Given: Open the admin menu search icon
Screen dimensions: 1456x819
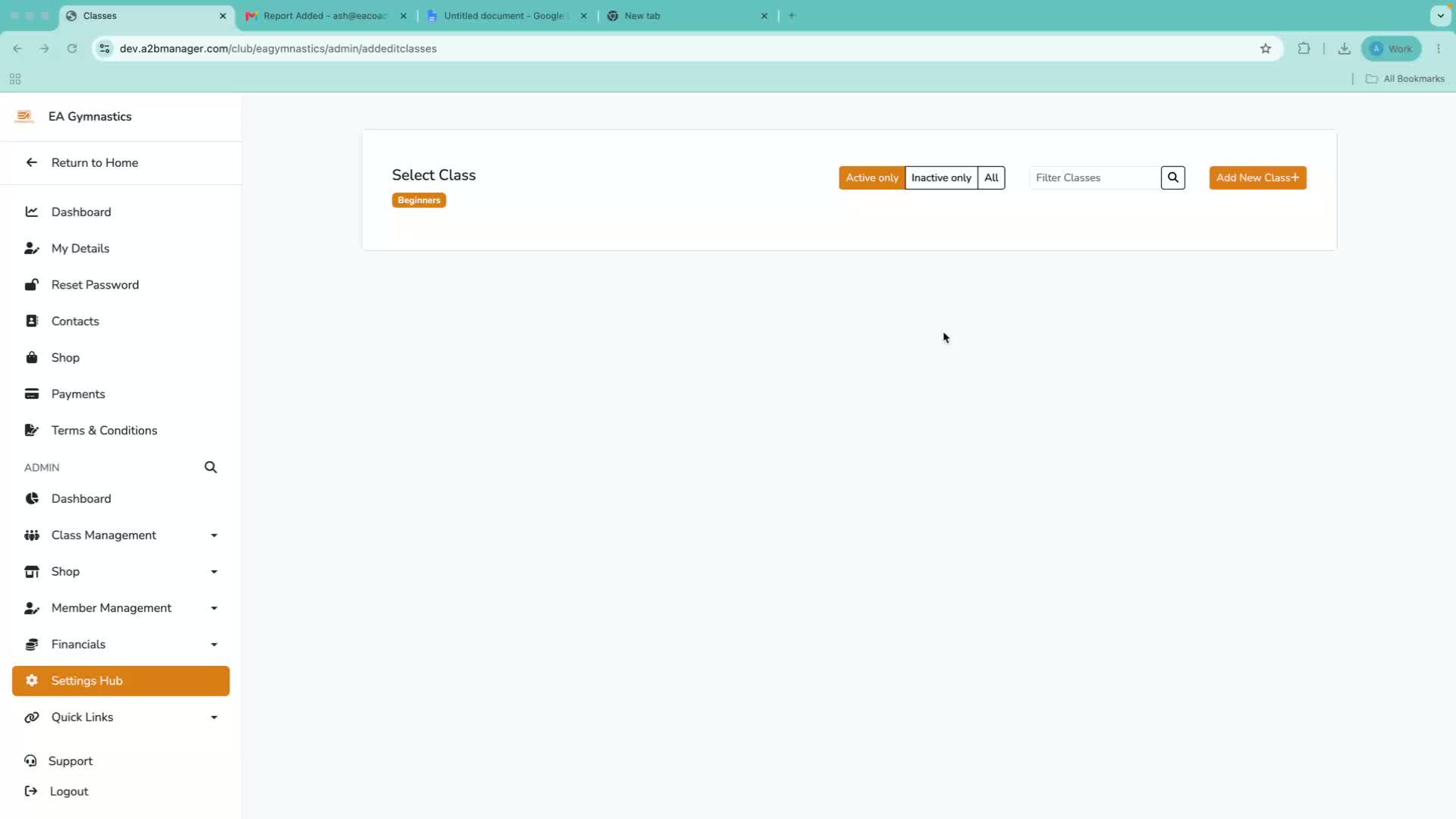Looking at the screenshot, I should click(x=211, y=467).
